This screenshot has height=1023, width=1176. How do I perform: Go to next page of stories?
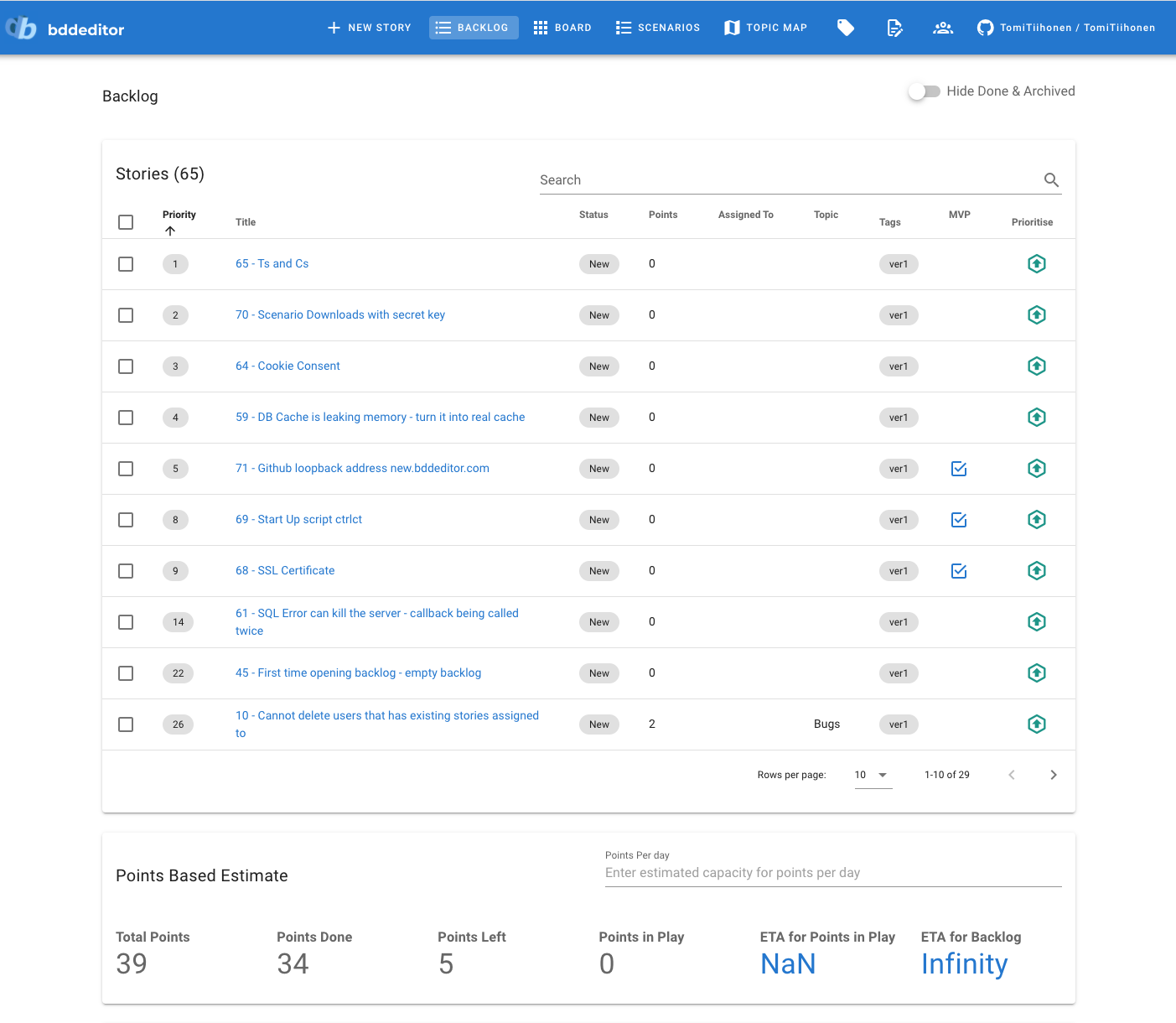[x=1053, y=775]
